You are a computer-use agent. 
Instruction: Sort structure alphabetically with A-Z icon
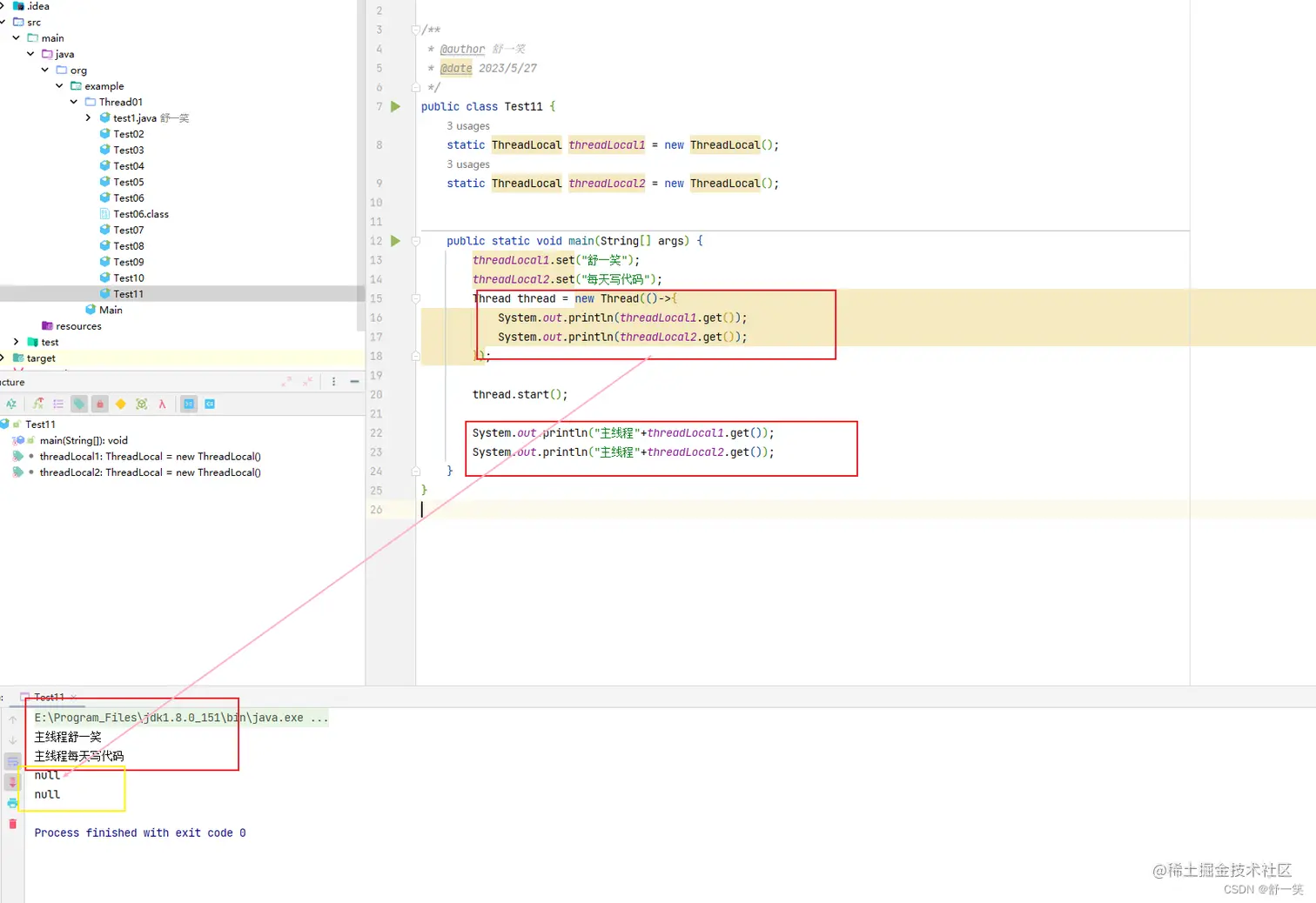(11, 404)
